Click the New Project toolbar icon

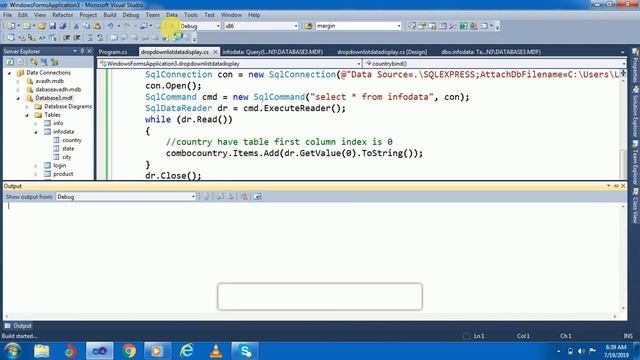coord(11,26)
